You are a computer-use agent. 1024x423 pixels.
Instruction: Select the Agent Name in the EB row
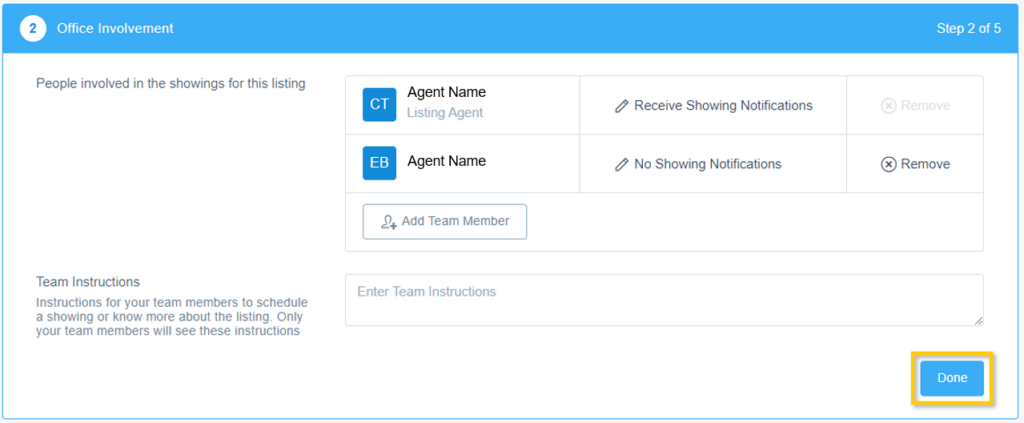[446, 161]
